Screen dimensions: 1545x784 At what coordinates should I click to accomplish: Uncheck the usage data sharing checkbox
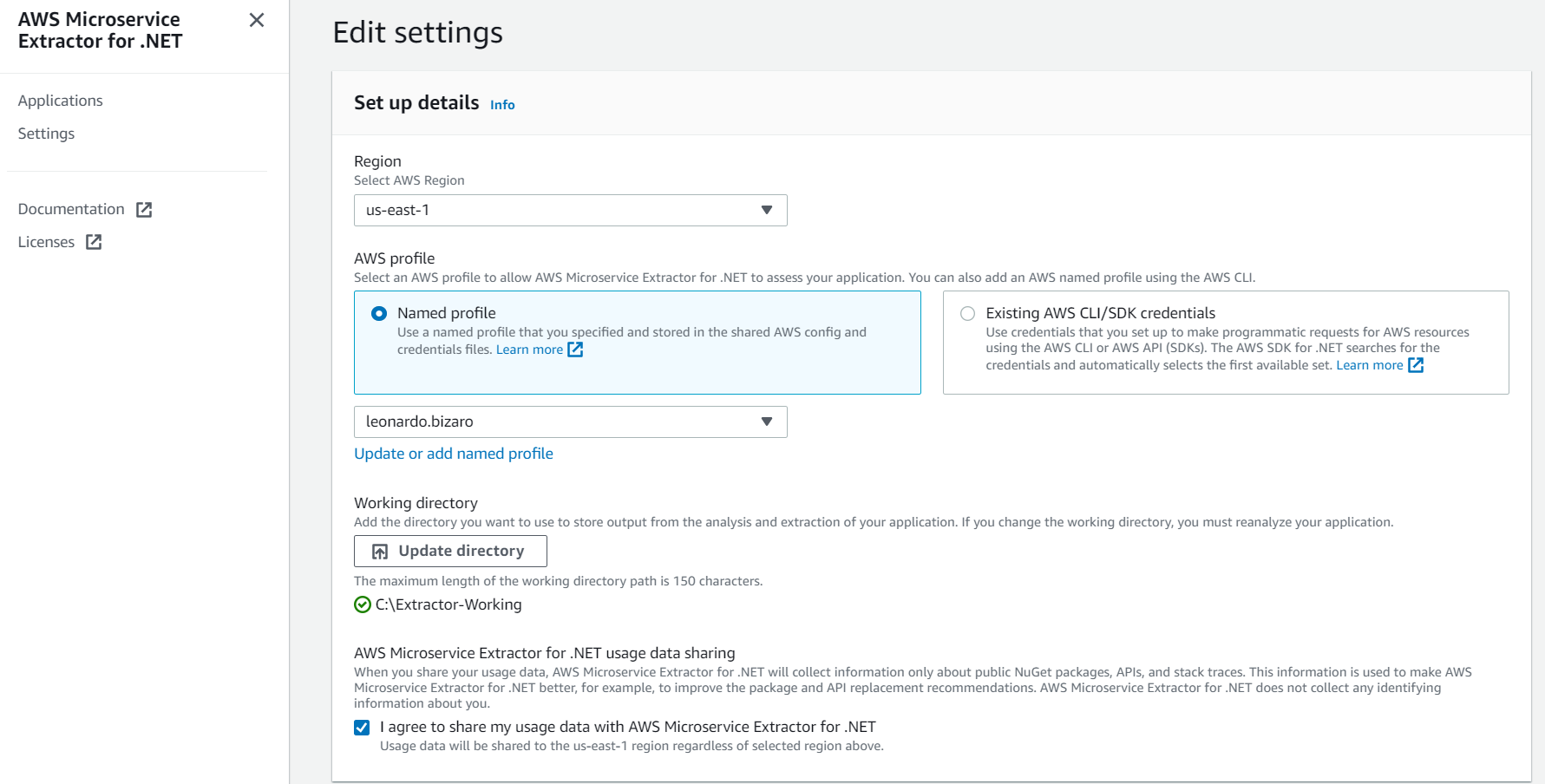coord(362,728)
